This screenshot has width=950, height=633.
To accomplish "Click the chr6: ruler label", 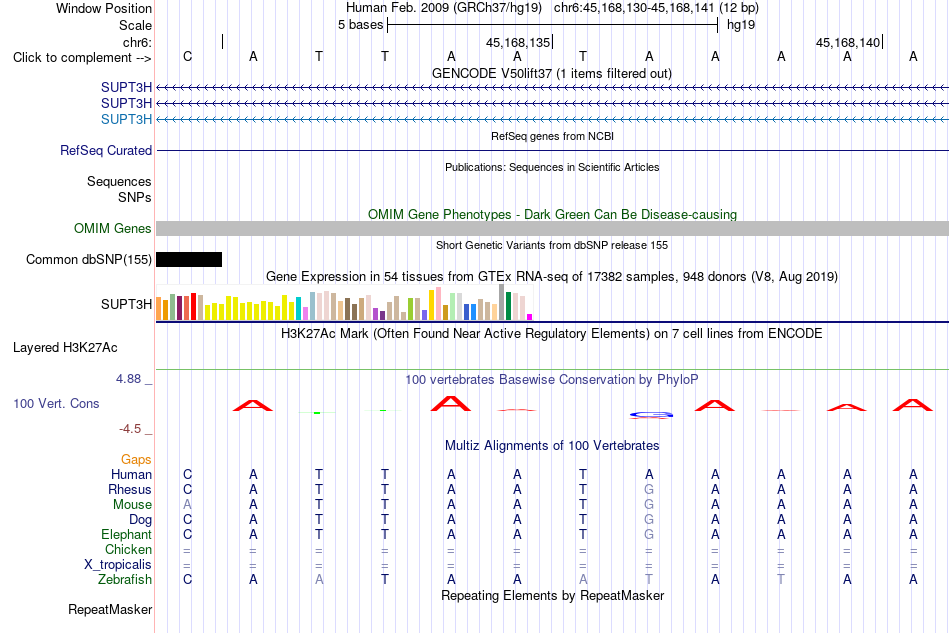I will coord(137,42).
